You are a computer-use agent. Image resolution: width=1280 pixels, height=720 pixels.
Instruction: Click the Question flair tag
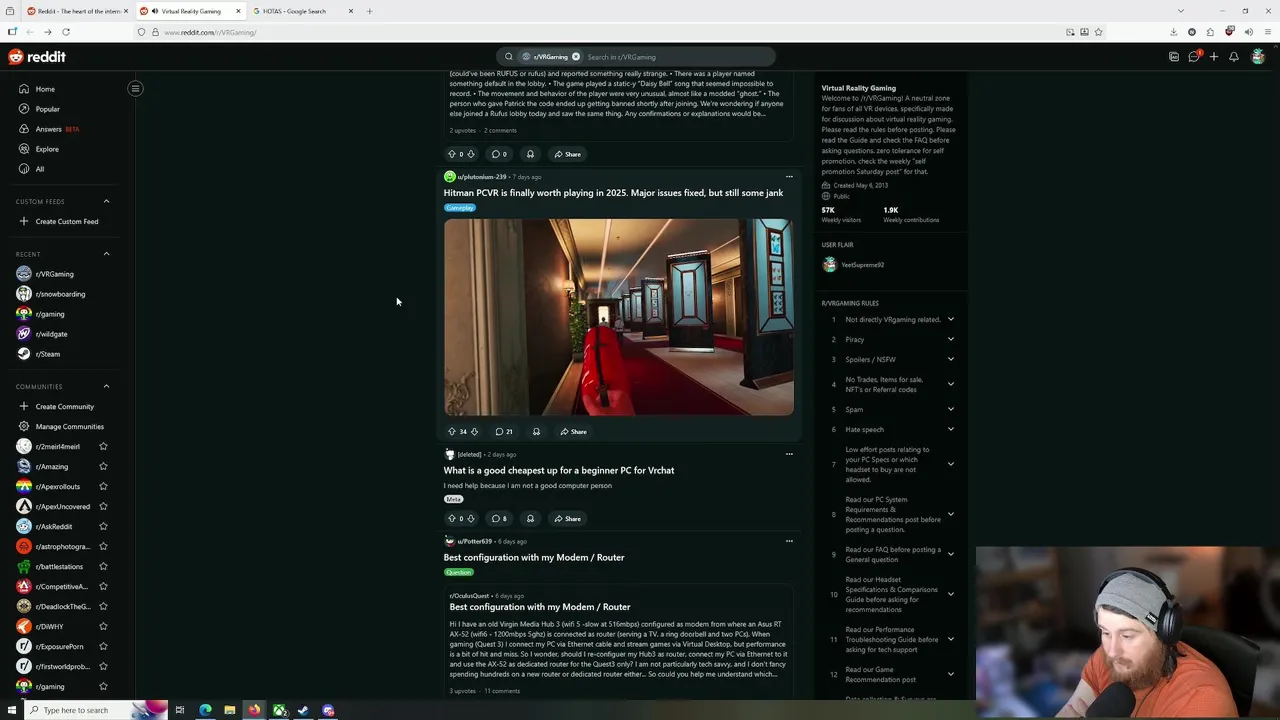(x=459, y=572)
